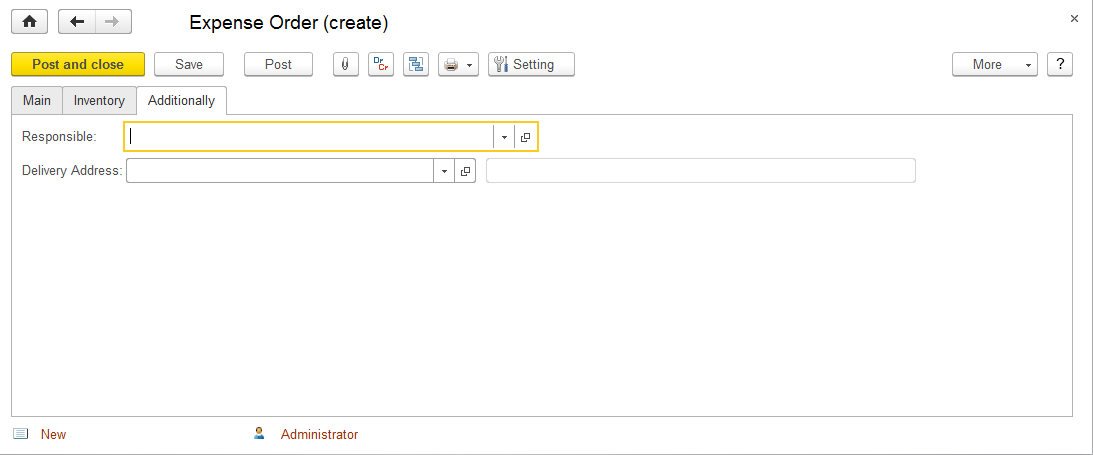Focus the Delivery Address details text box

pos(700,171)
